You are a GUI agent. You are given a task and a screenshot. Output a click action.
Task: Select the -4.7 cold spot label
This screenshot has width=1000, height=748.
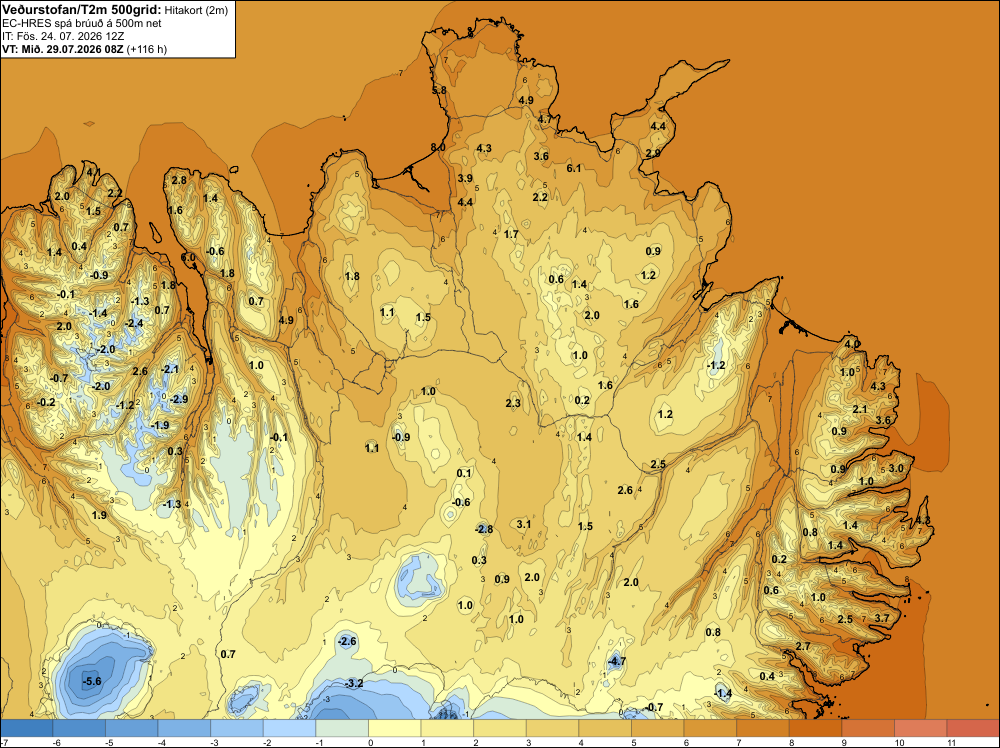pos(617,661)
